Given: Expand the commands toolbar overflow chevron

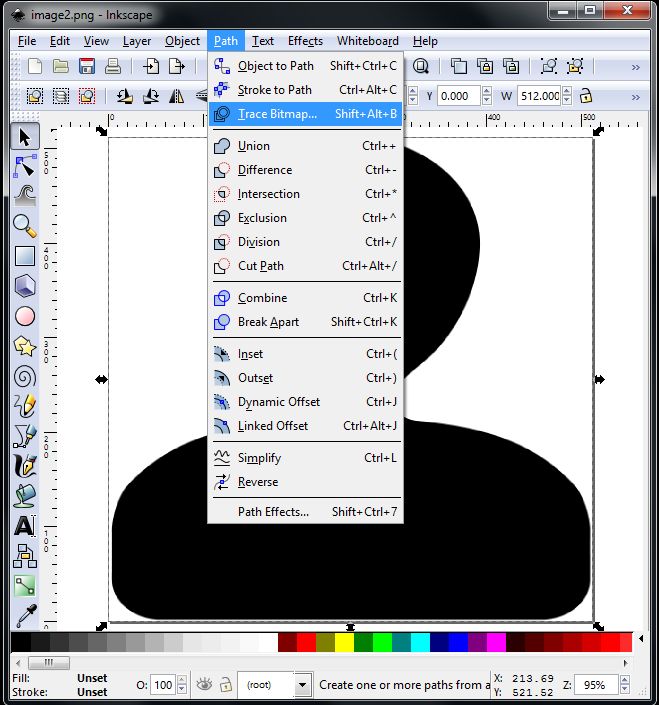Looking at the screenshot, I should [x=635, y=67].
